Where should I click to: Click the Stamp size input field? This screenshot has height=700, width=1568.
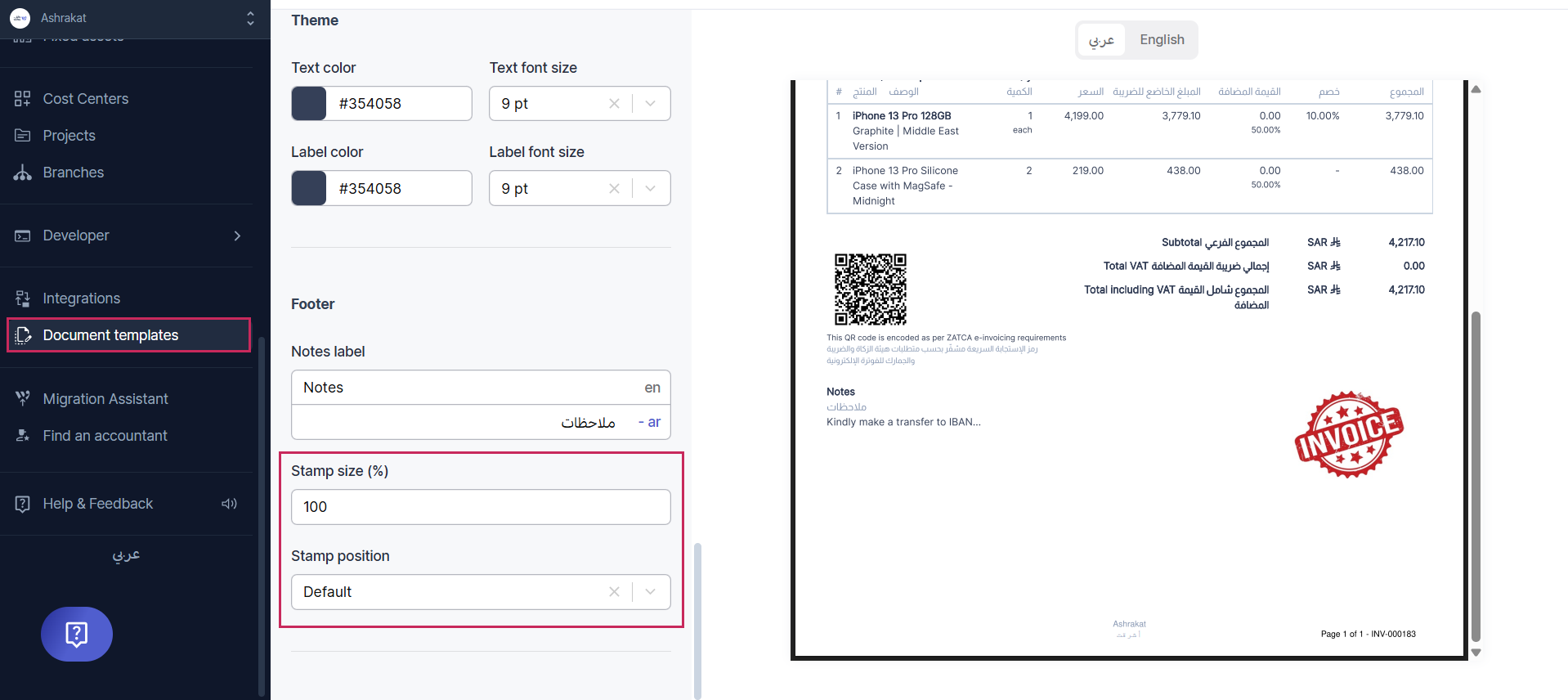pyautogui.click(x=481, y=507)
